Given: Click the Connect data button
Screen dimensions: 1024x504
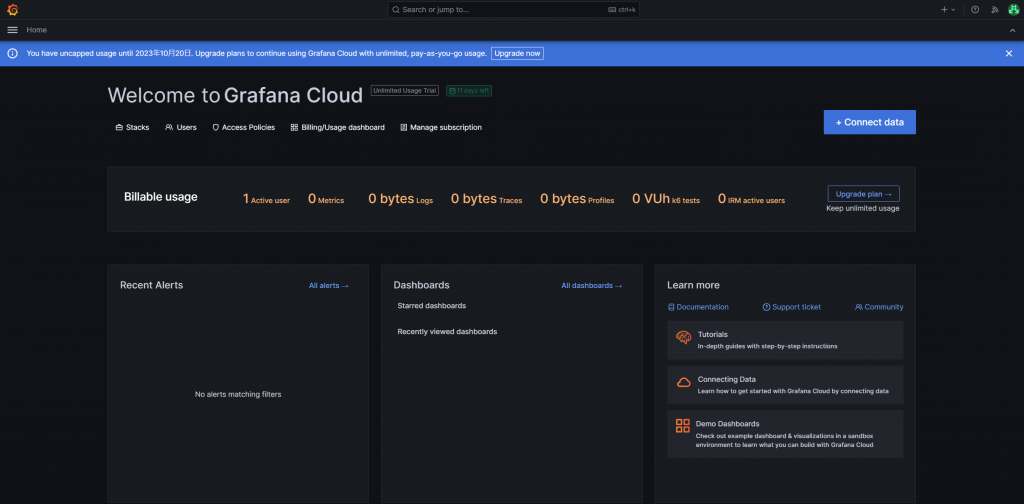Looking at the screenshot, I should 869,122.
